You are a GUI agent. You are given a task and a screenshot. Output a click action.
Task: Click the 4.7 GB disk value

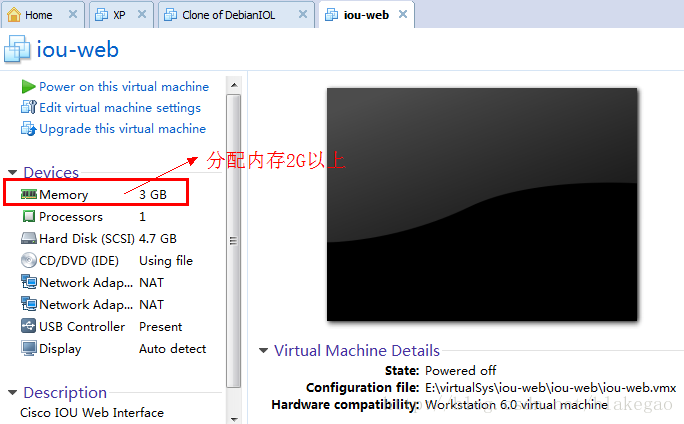pyautogui.click(x=158, y=239)
